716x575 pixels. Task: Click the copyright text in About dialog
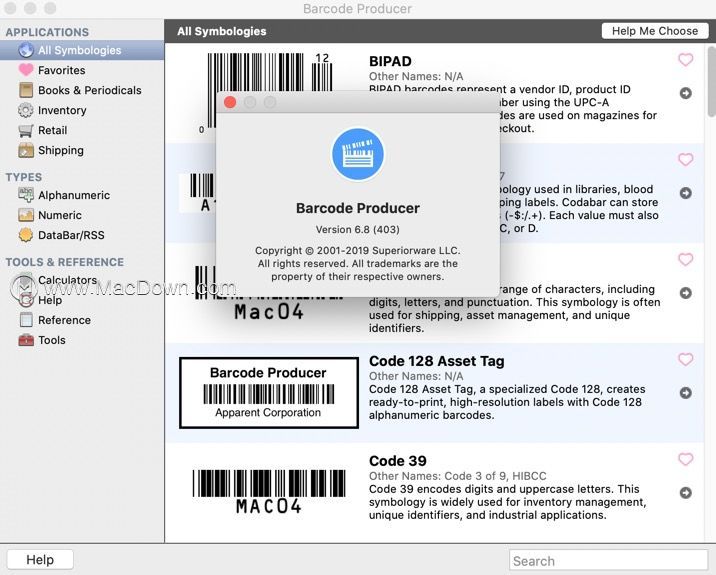point(358,264)
